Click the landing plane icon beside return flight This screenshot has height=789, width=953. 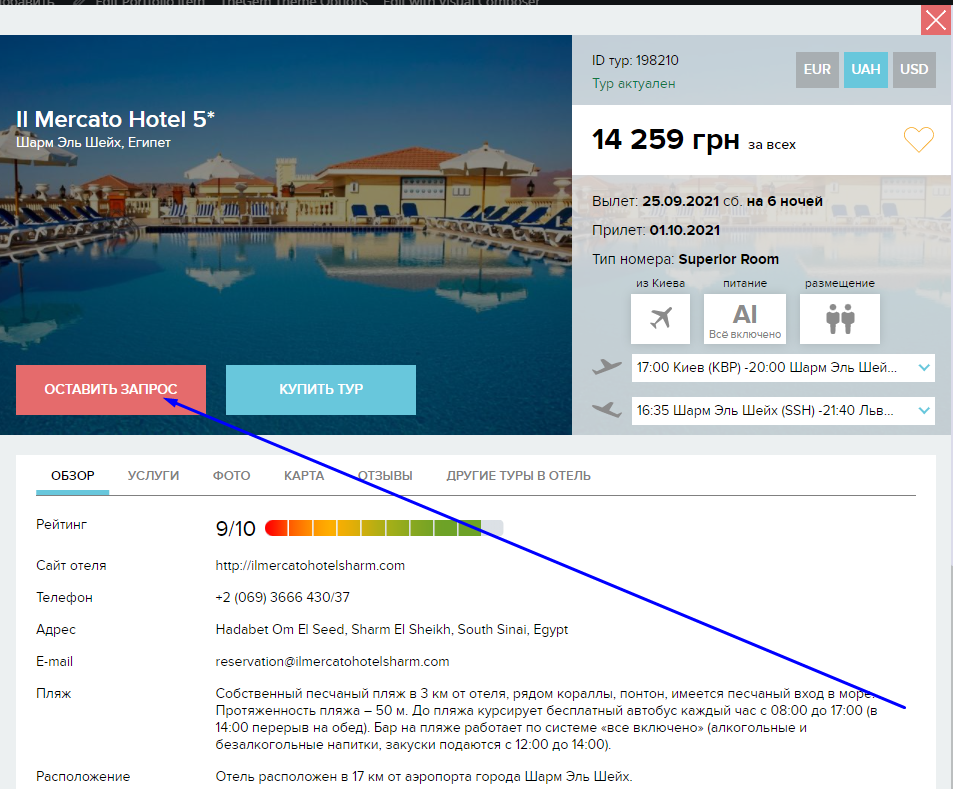pos(607,410)
